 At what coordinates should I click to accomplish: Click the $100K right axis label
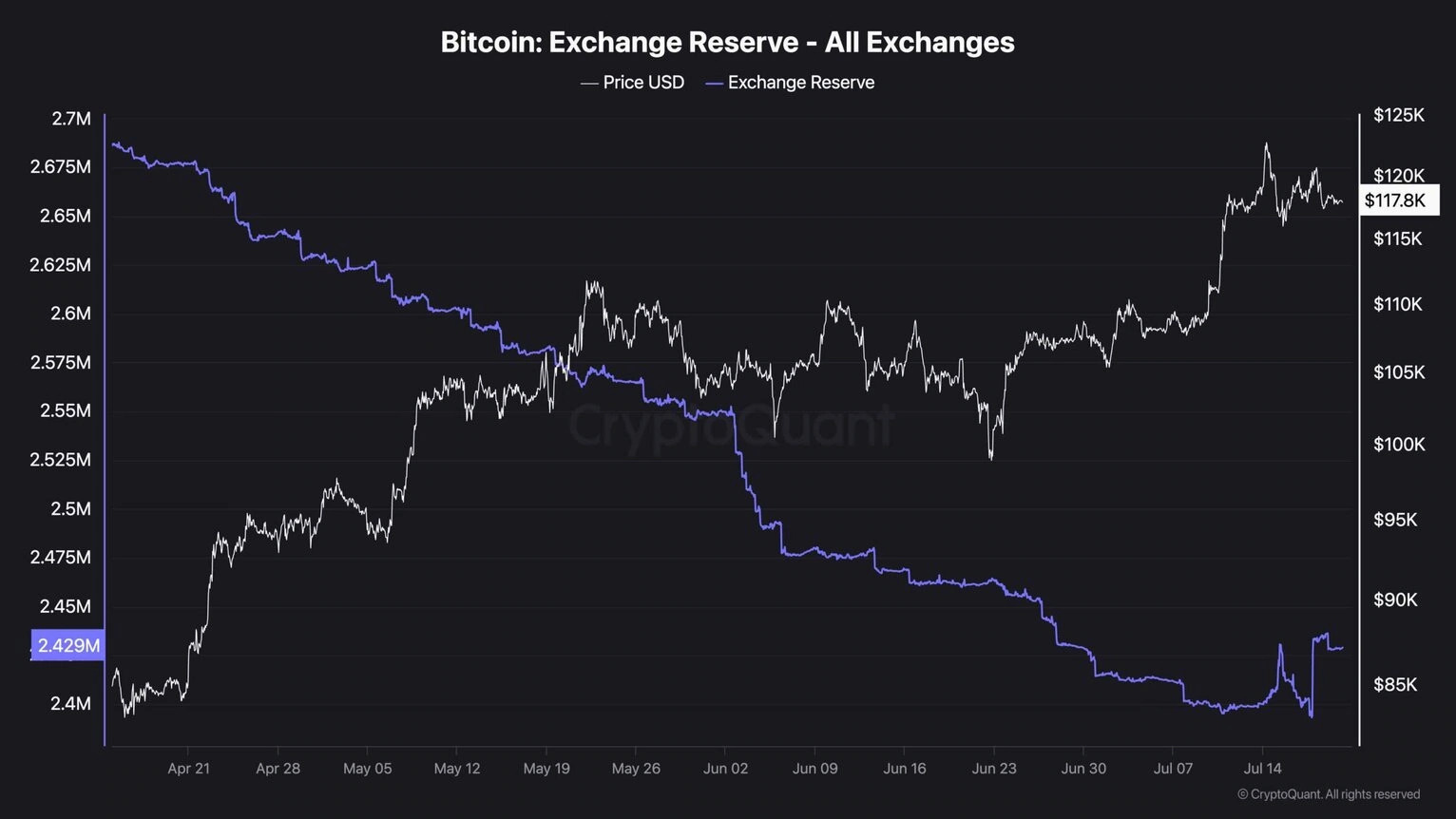(x=1399, y=445)
